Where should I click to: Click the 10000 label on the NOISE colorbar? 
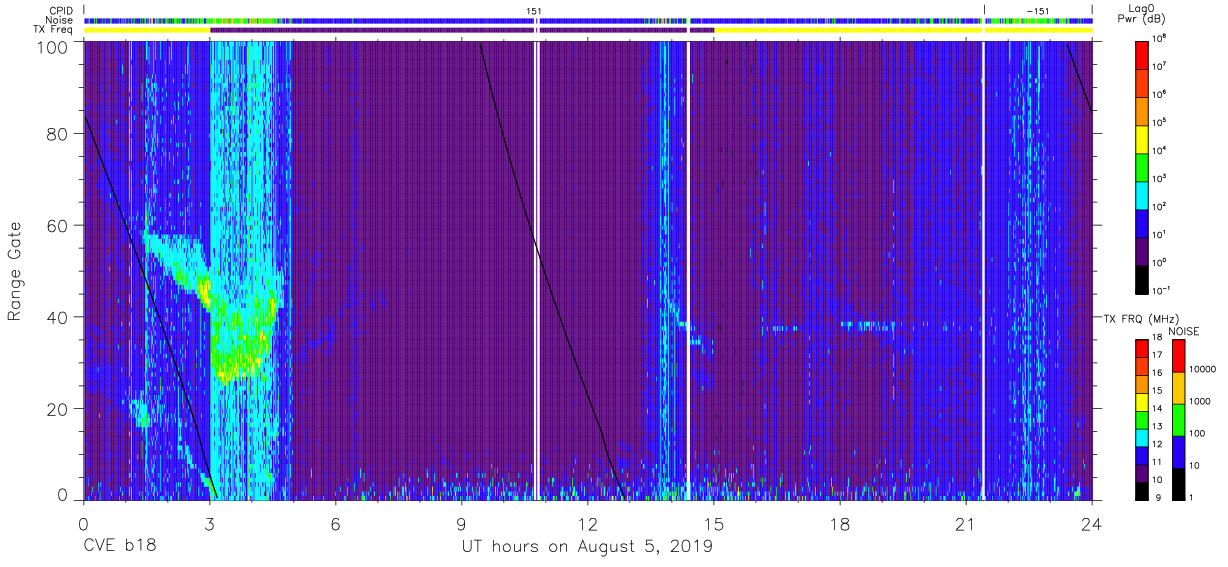[1200, 370]
